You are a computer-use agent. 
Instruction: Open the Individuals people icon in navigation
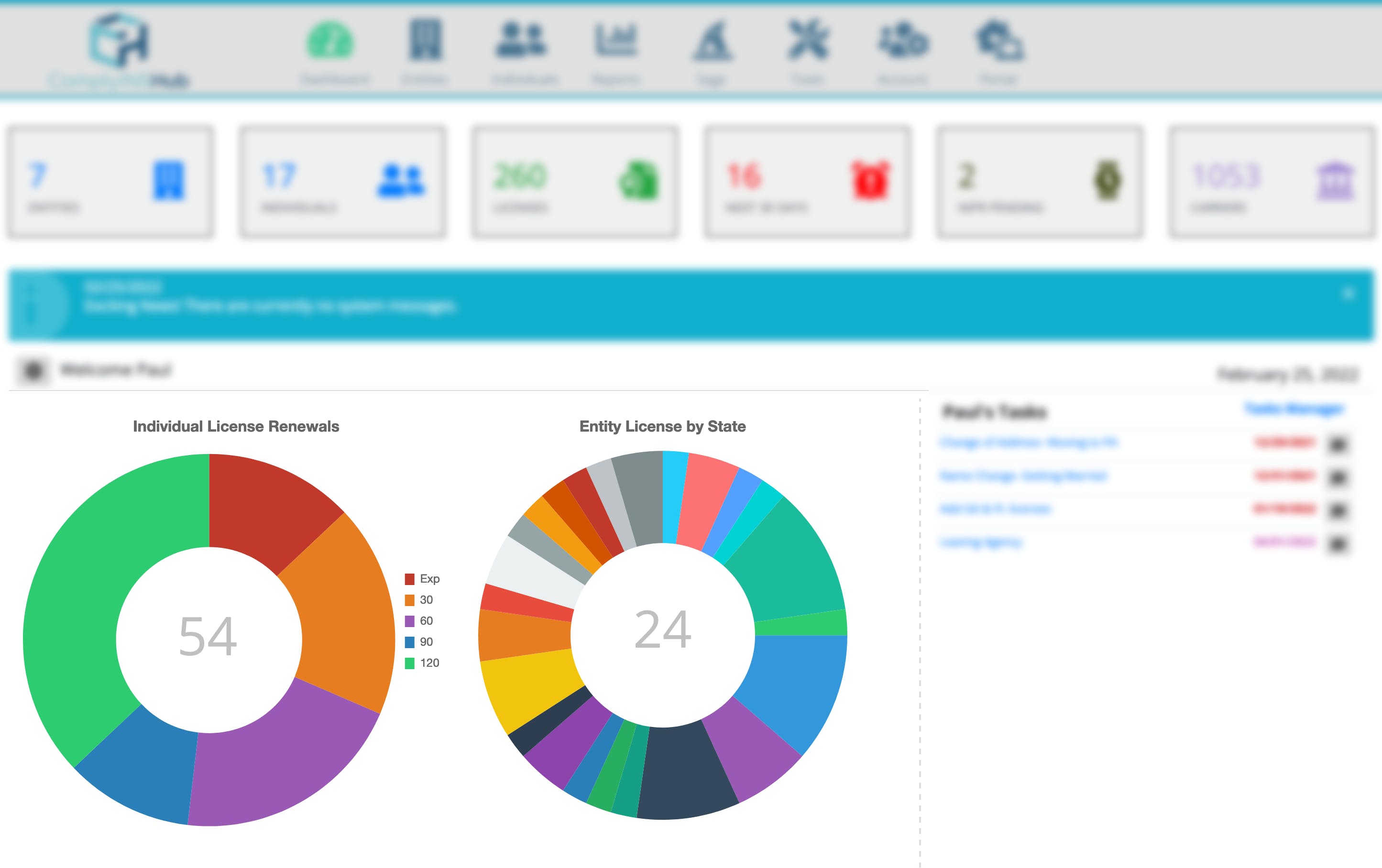point(521,40)
